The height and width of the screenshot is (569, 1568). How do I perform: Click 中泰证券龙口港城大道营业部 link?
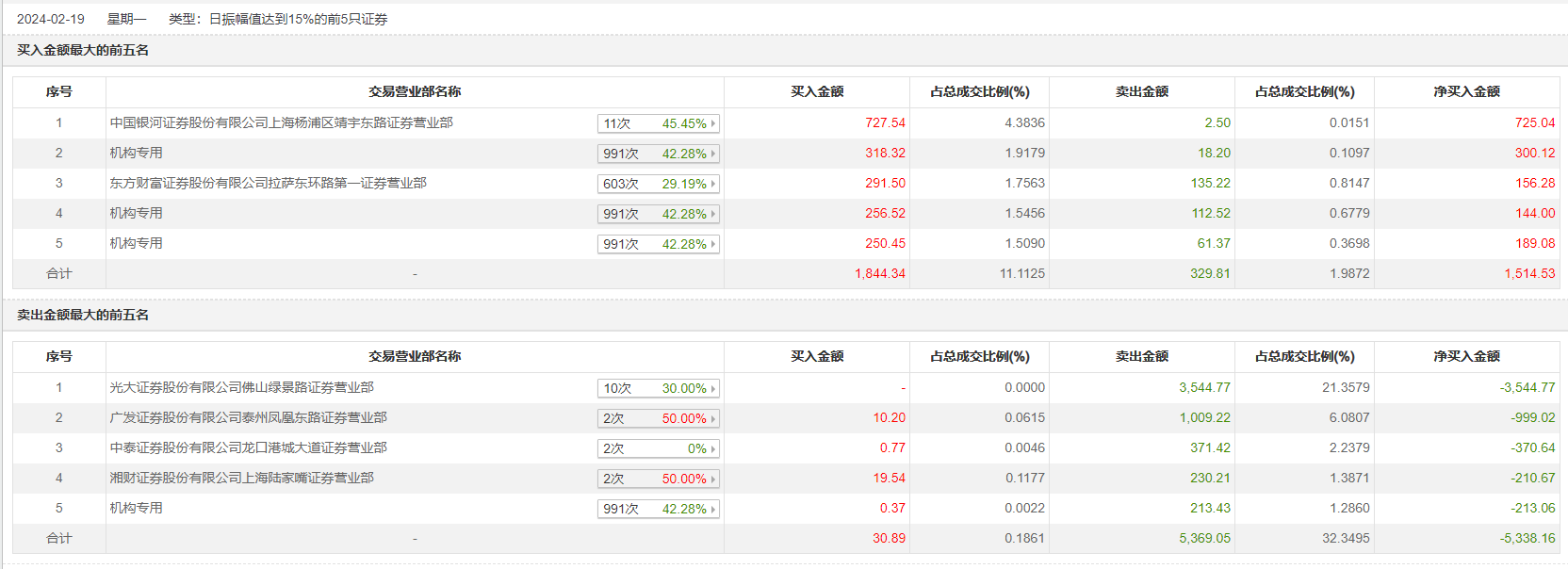point(248,448)
